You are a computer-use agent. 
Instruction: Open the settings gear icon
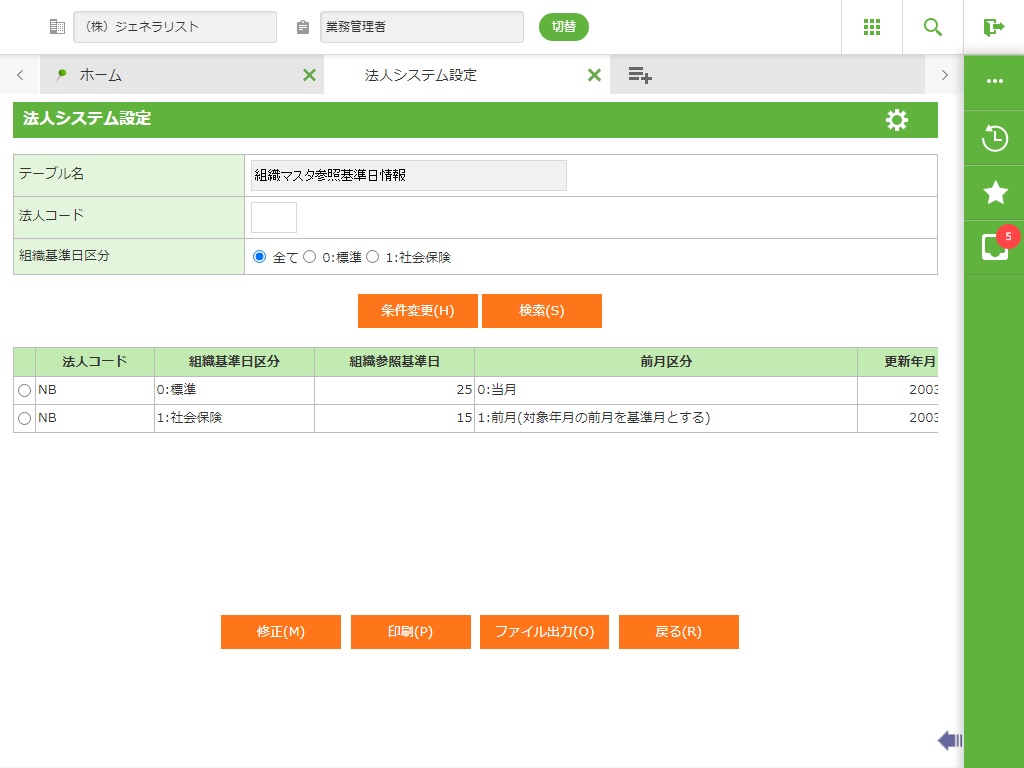897,120
